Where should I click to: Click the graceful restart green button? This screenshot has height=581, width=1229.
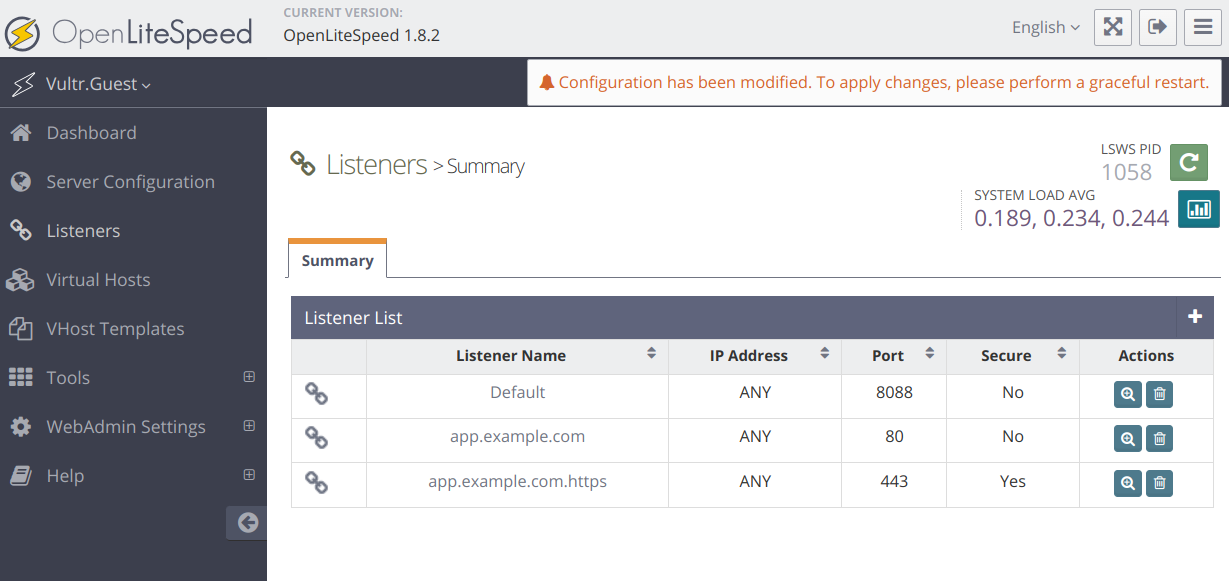(x=1188, y=162)
